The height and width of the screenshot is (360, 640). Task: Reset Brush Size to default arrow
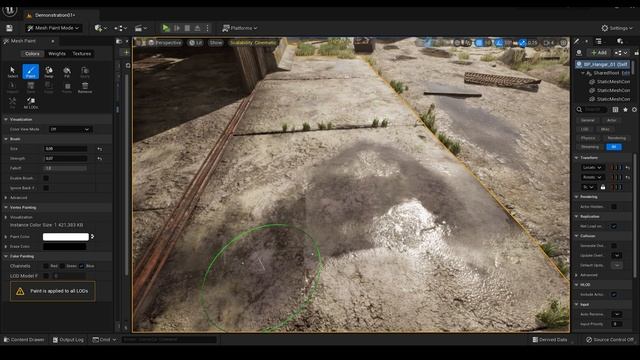(x=100, y=149)
